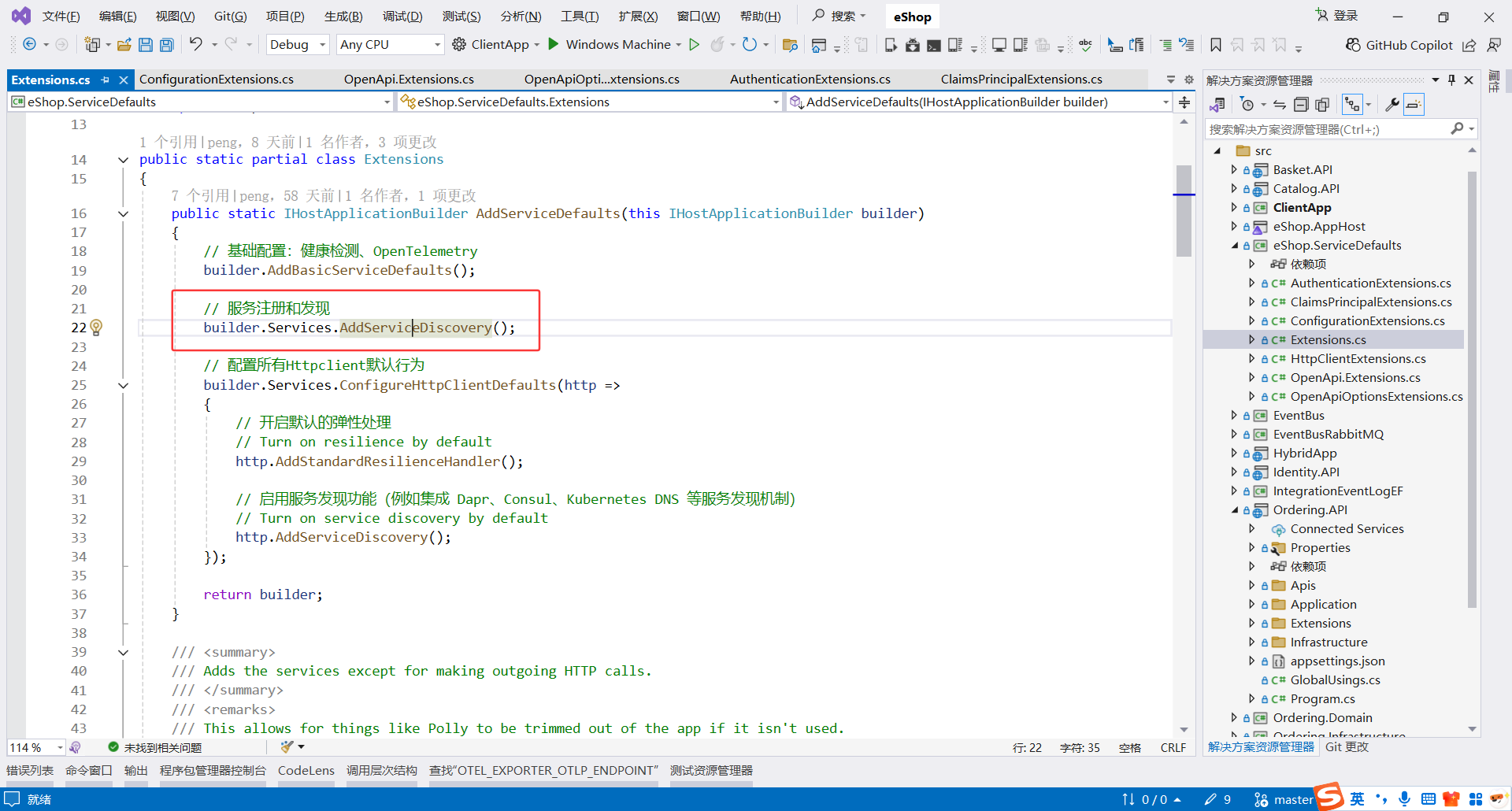Screen dimensions: 1512x811
Task: Click the Sync with Active Document icon
Action: [x=1280, y=105]
